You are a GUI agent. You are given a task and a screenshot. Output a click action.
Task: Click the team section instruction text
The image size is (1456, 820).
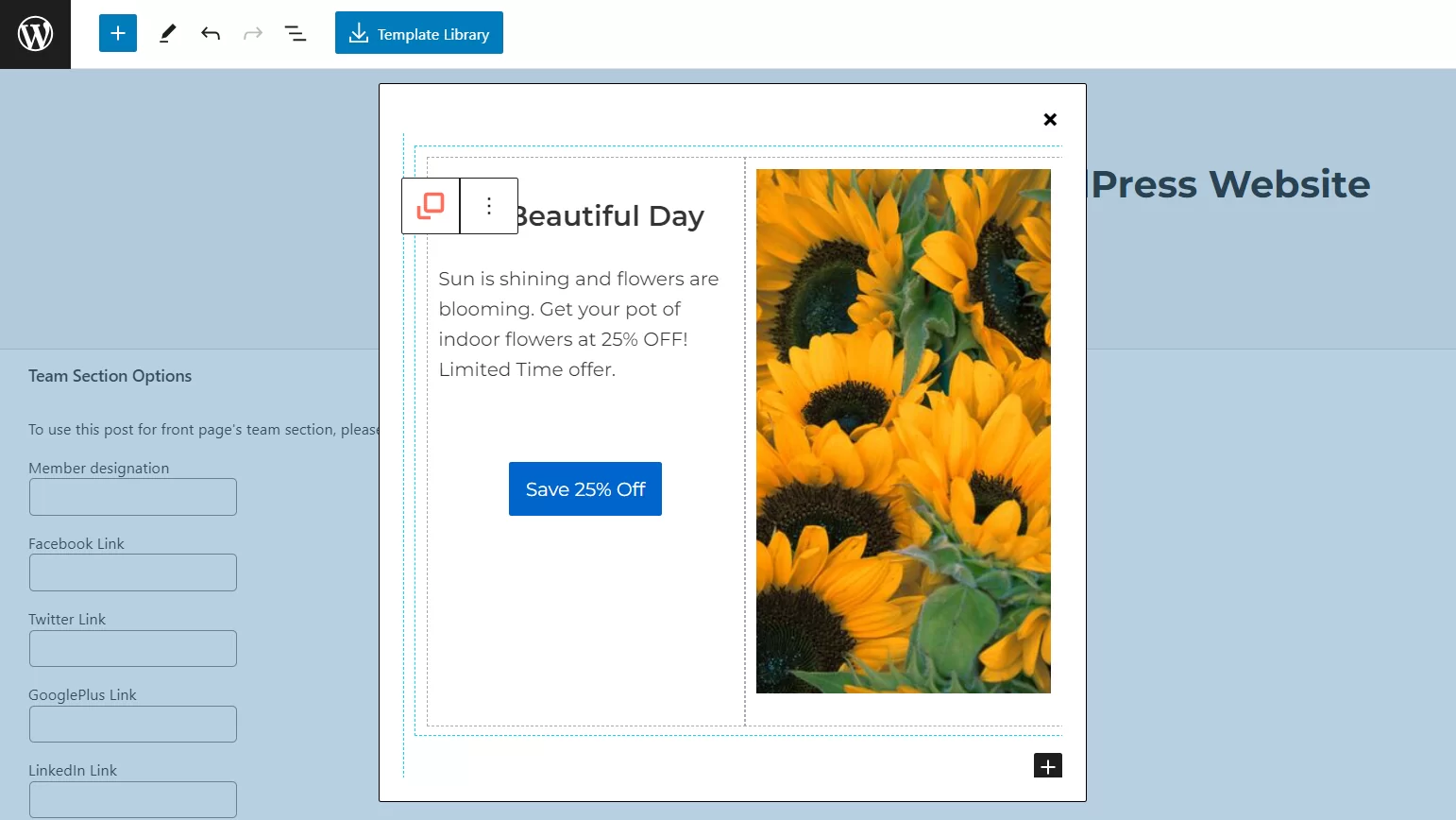pyautogui.click(x=203, y=430)
